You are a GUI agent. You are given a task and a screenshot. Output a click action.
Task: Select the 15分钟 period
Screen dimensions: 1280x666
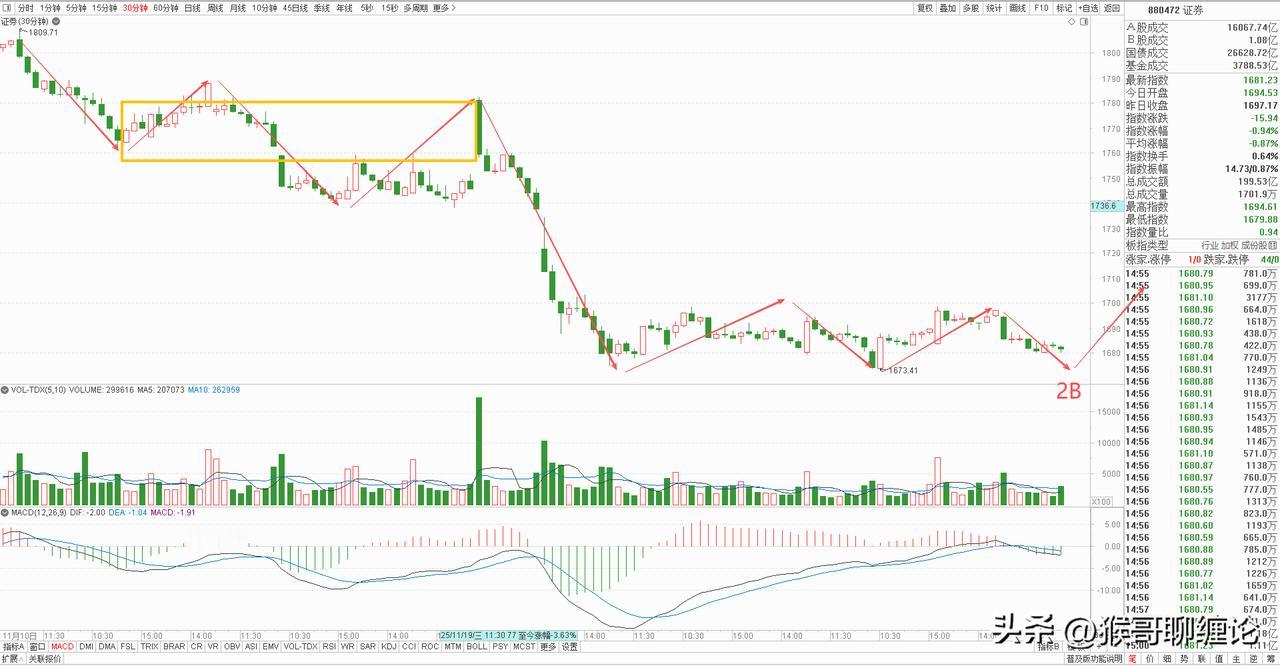pos(105,8)
